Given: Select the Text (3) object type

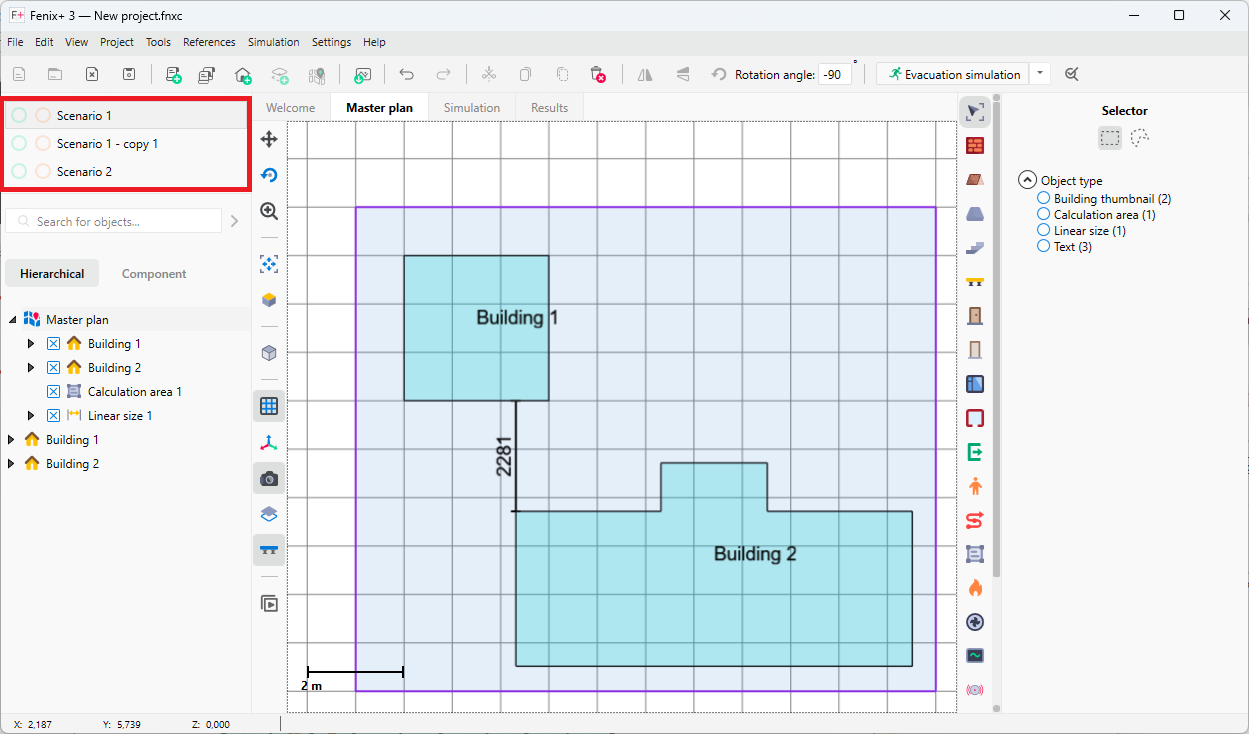Looking at the screenshot, I should coord(1044,246).
